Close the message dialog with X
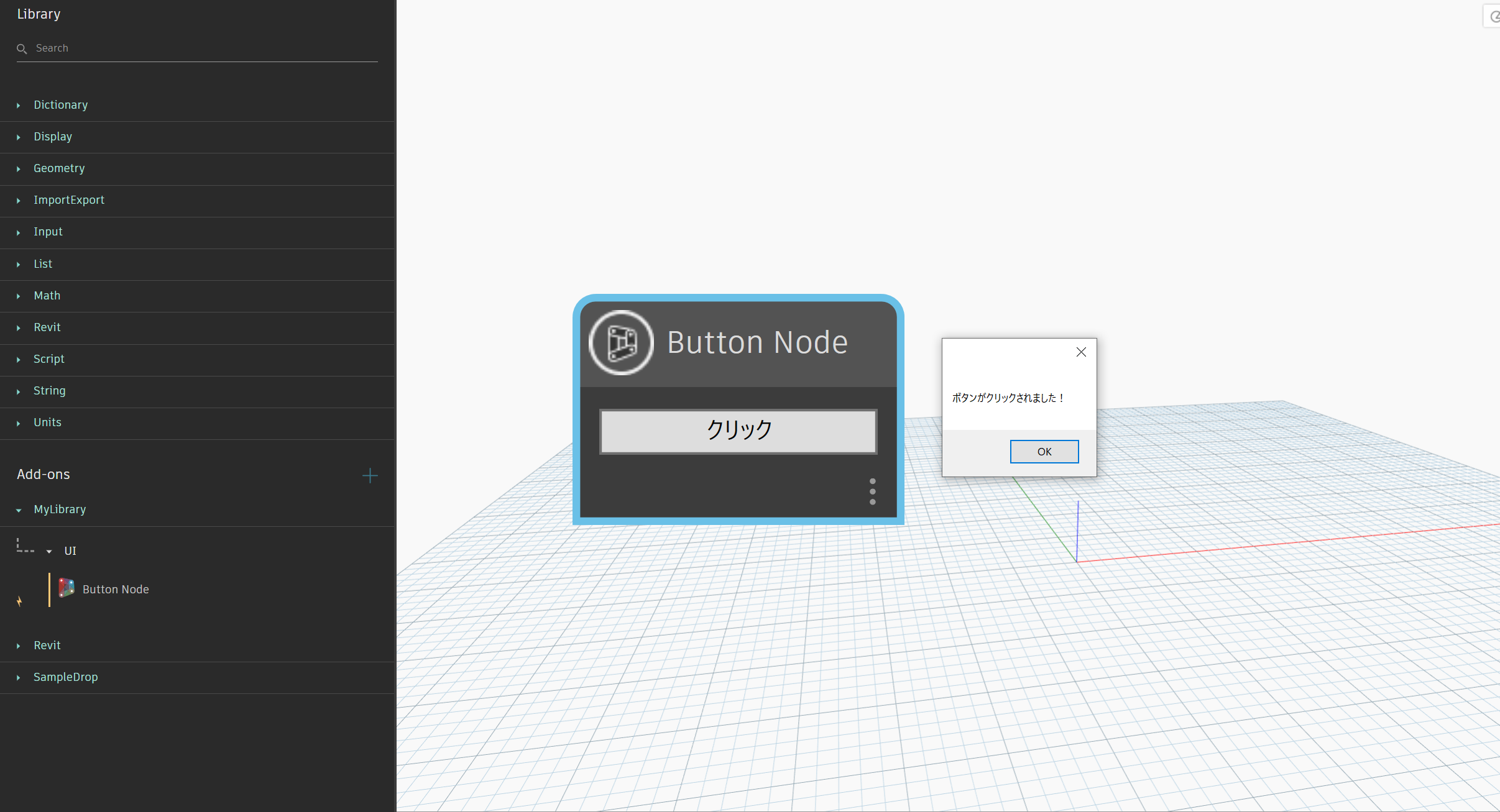Viewport: 1500px width, 812px height. coord(1081,352)
